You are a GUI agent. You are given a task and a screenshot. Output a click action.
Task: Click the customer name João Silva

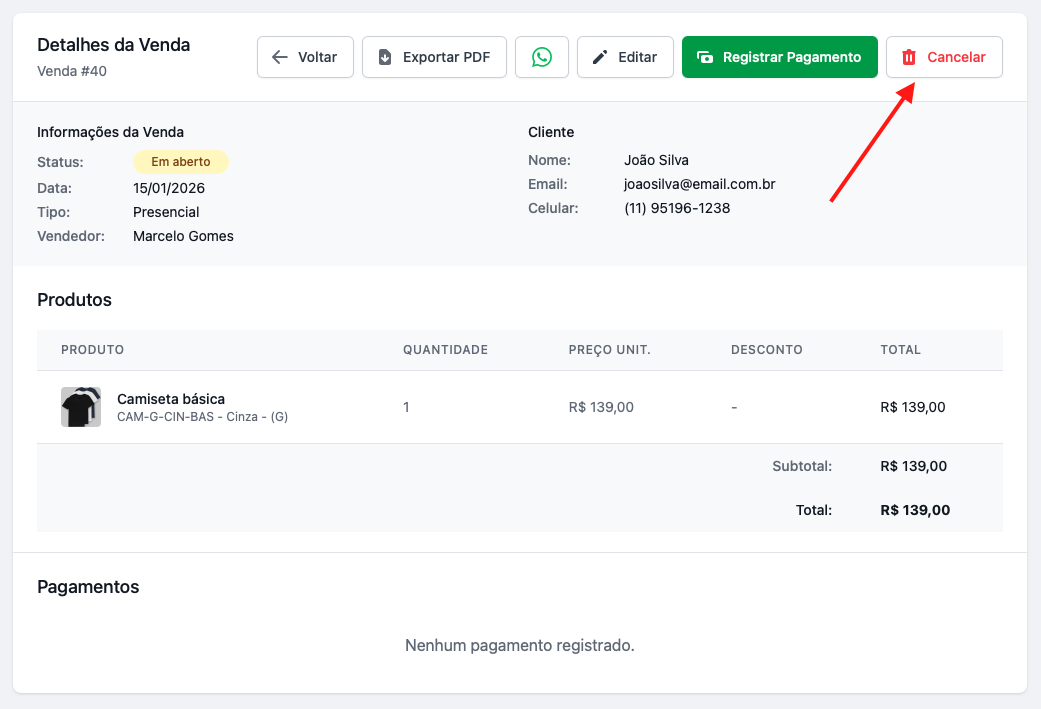point(656,160)
